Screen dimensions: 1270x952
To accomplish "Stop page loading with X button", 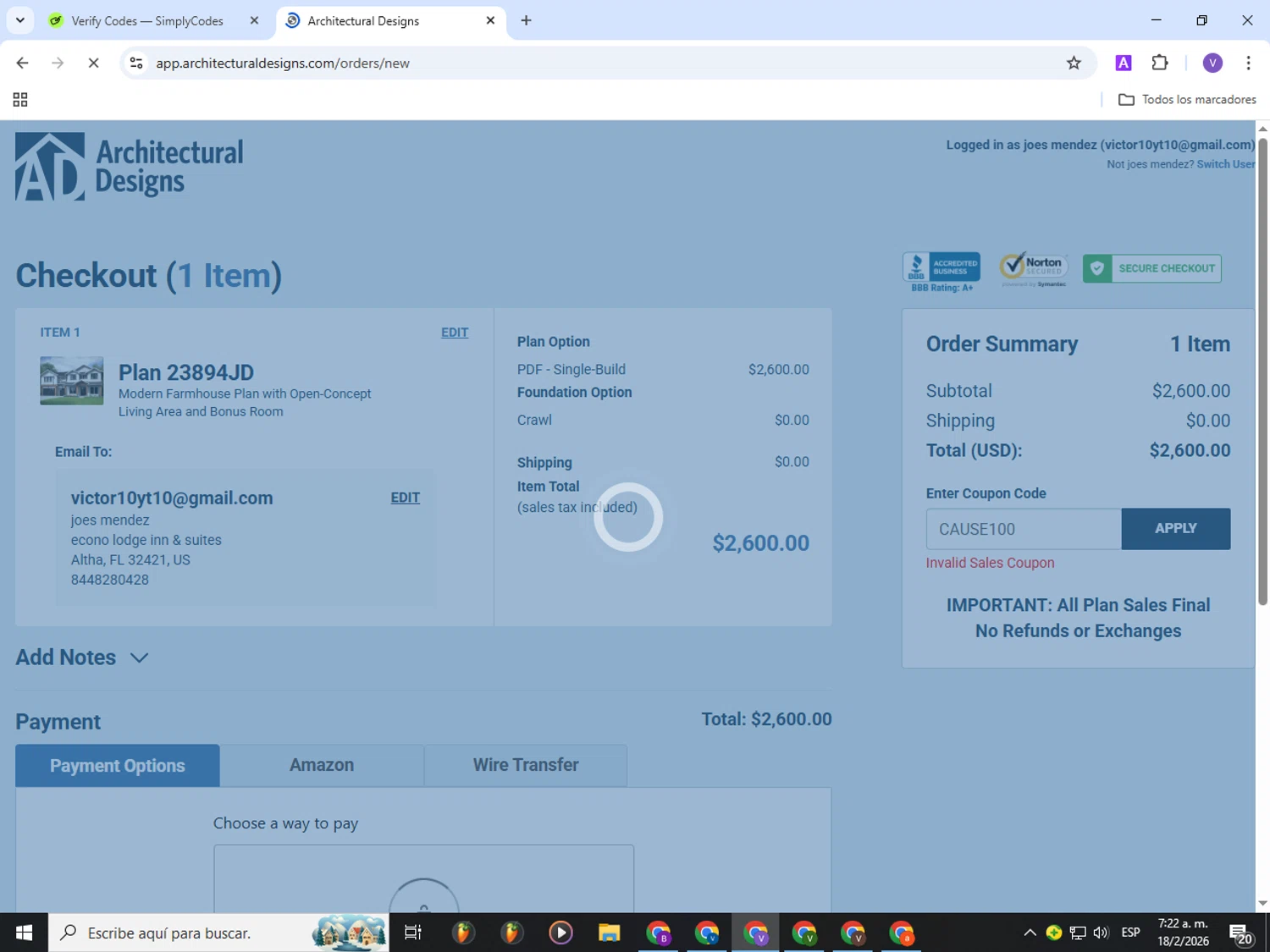I will [93, 63].
